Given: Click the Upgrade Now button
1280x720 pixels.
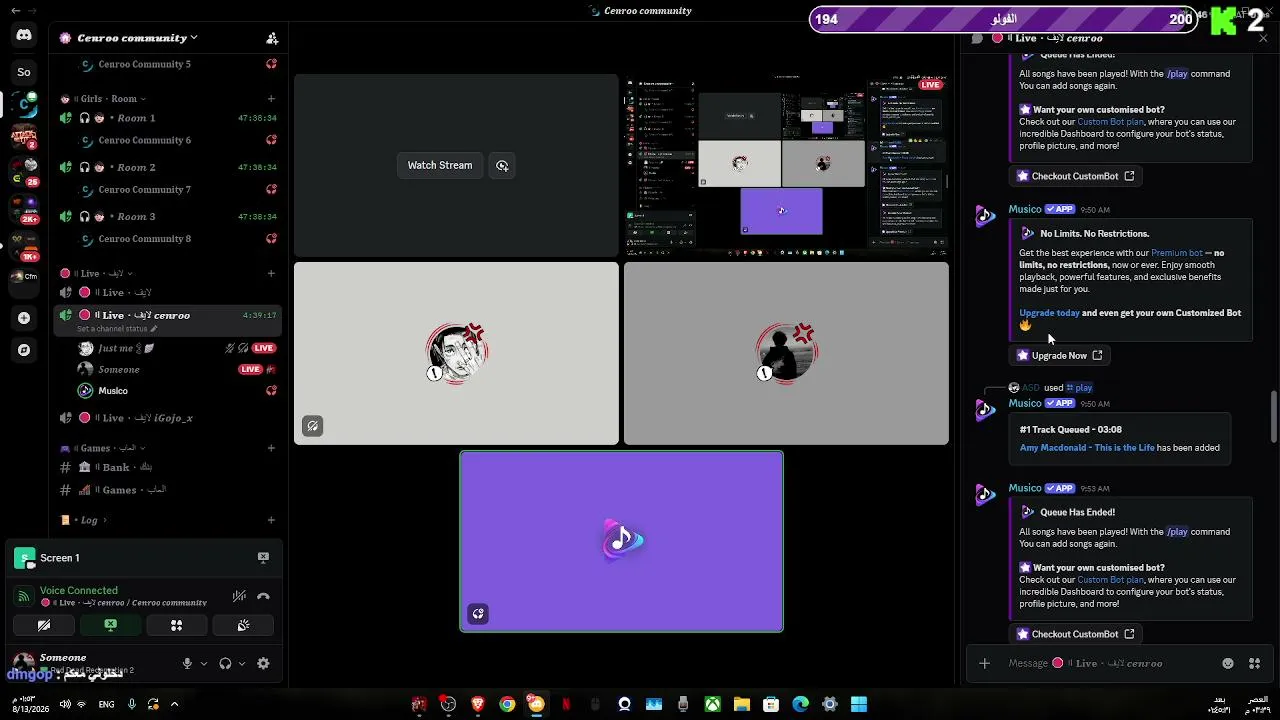Looking at the screenshot, I should (1059, 355).
